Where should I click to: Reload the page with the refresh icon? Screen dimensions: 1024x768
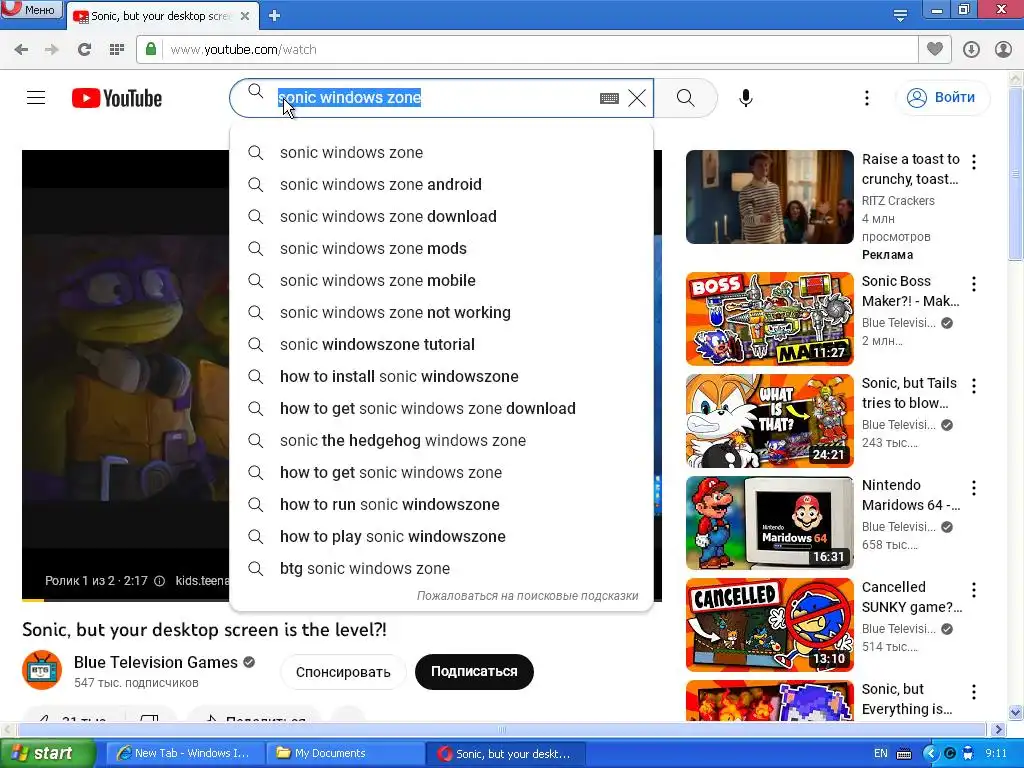(84, 50)
